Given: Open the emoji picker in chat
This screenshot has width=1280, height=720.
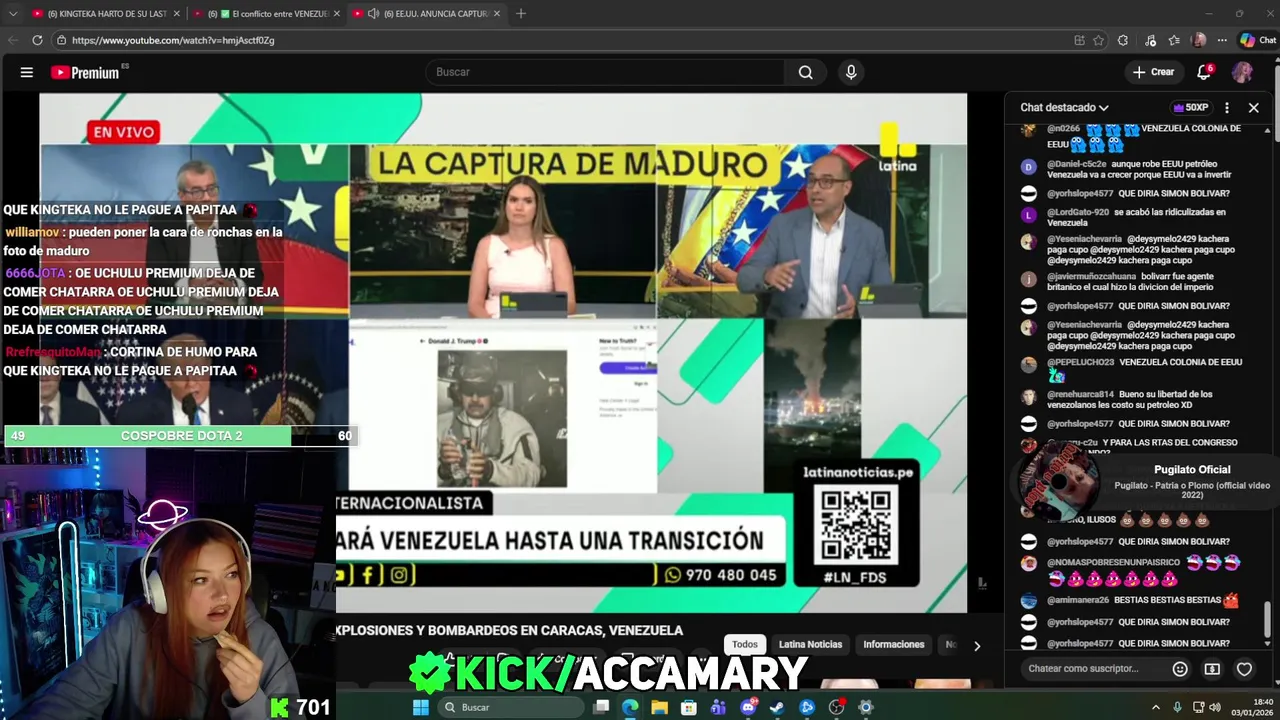Looking at the screenshot, I should [x=1180, y=668].
